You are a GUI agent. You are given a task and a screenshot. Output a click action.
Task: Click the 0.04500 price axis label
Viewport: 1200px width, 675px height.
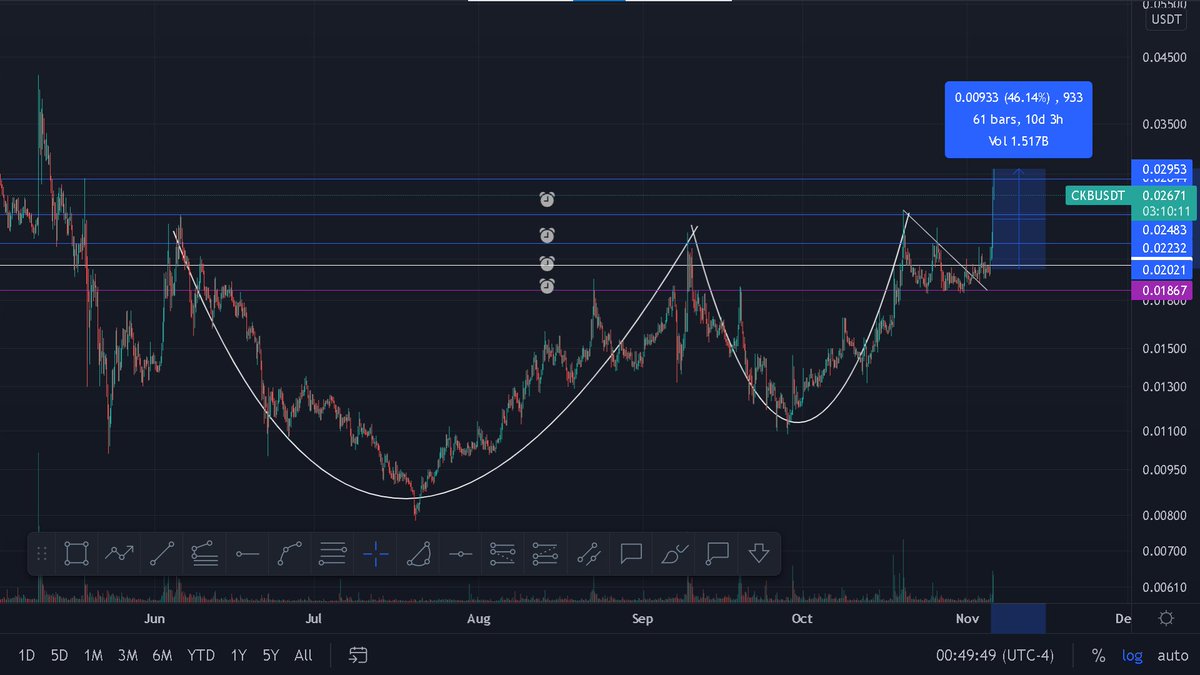1164,56
